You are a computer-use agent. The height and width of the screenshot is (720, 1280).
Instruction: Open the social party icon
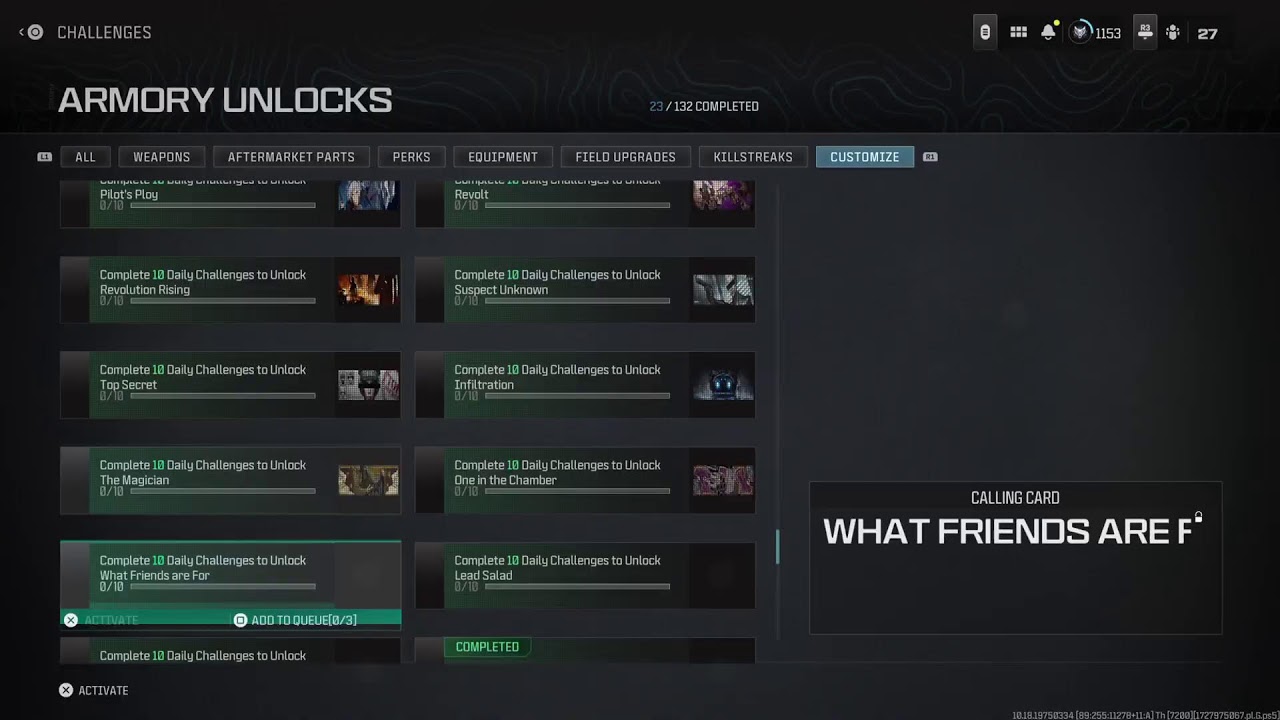(x=1173, y=33)
